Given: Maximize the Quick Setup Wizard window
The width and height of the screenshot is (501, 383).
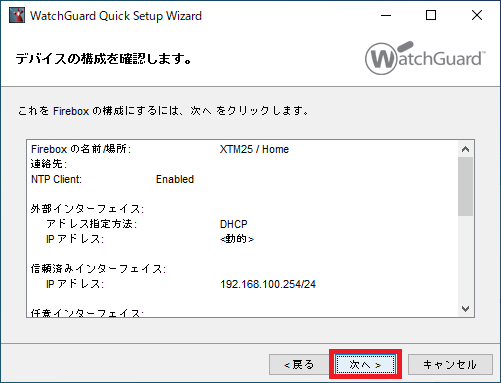Looking at the screenshot, I should (x=431, y=15).
